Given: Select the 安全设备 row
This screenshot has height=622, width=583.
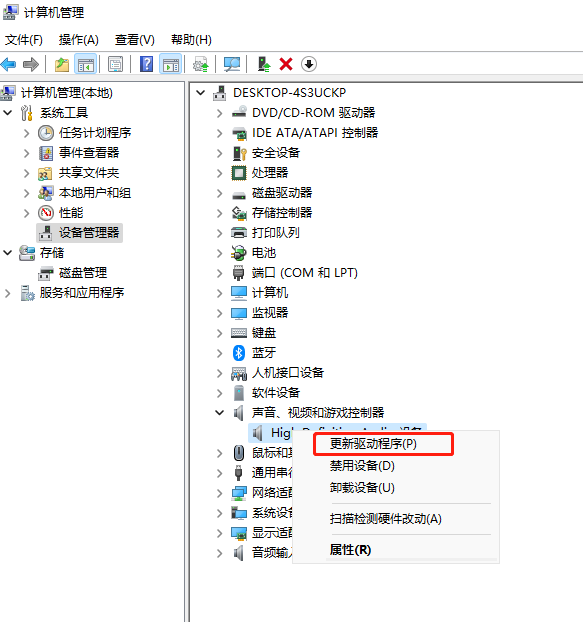Looking at the screenshot, I should point(276,153).
